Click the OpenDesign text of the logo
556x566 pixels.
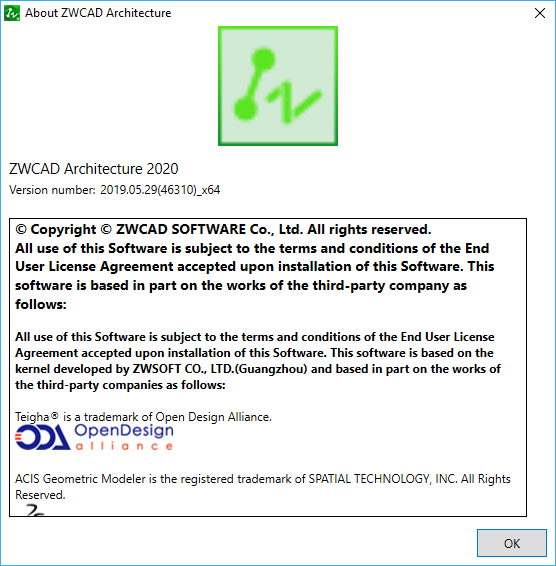(124, 430)
